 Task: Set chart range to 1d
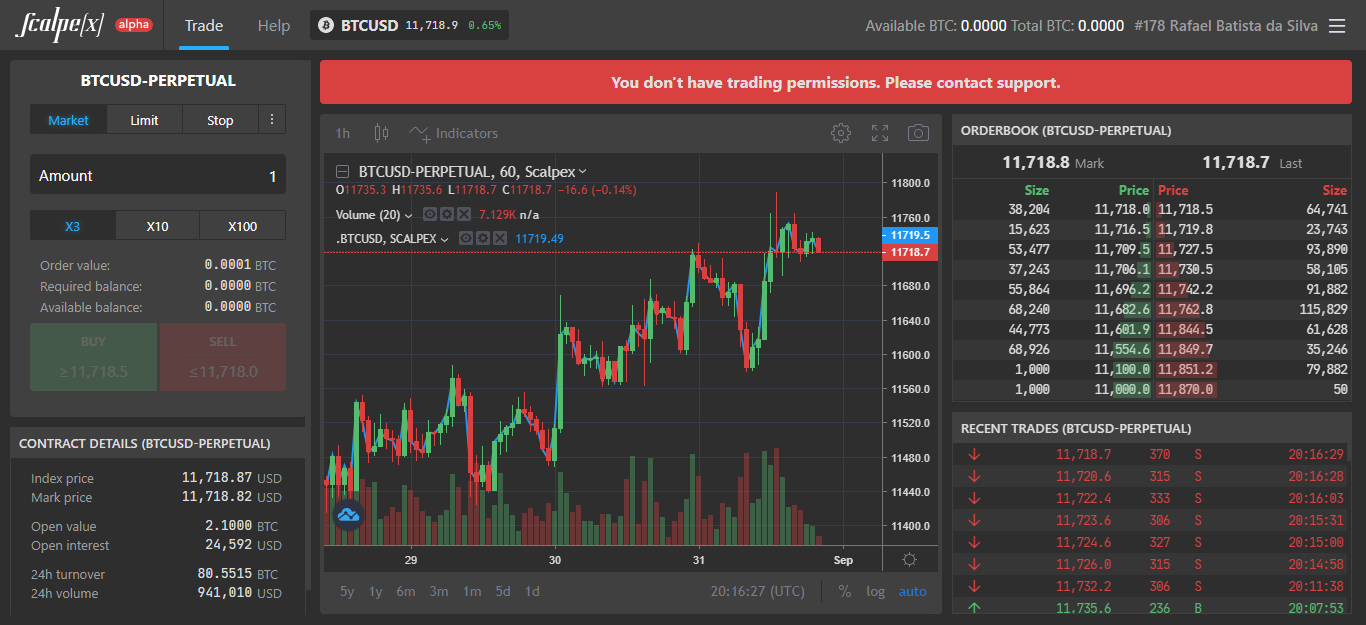[x=533, y=591]
